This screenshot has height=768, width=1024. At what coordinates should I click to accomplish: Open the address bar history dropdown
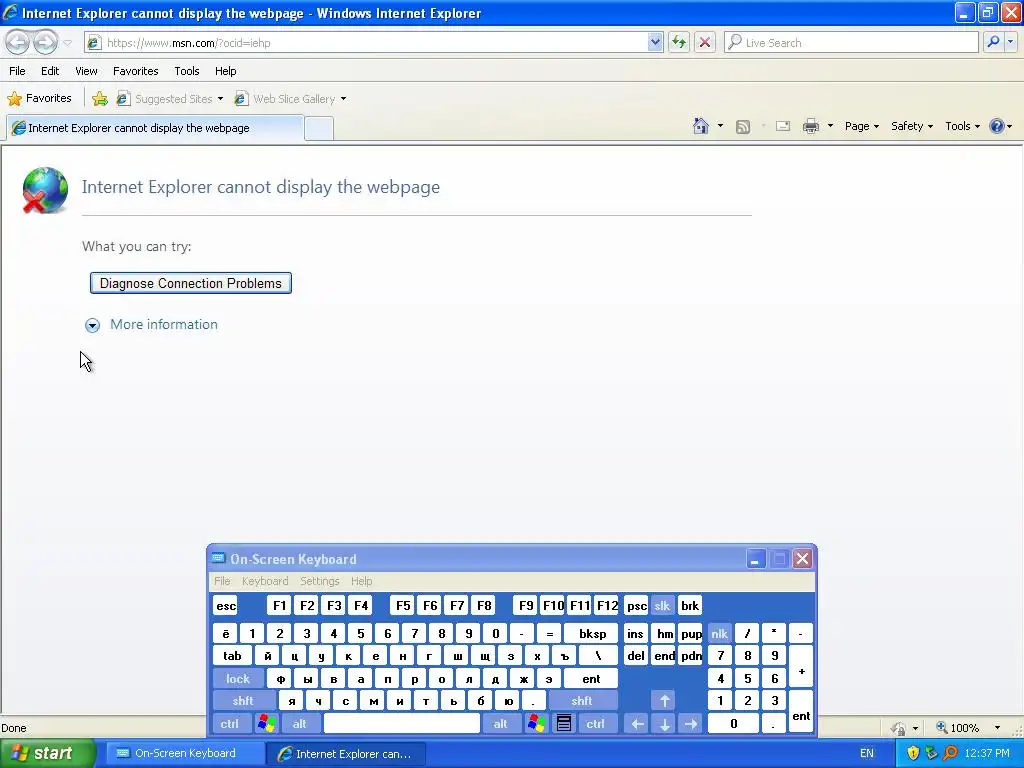point(655,42)
